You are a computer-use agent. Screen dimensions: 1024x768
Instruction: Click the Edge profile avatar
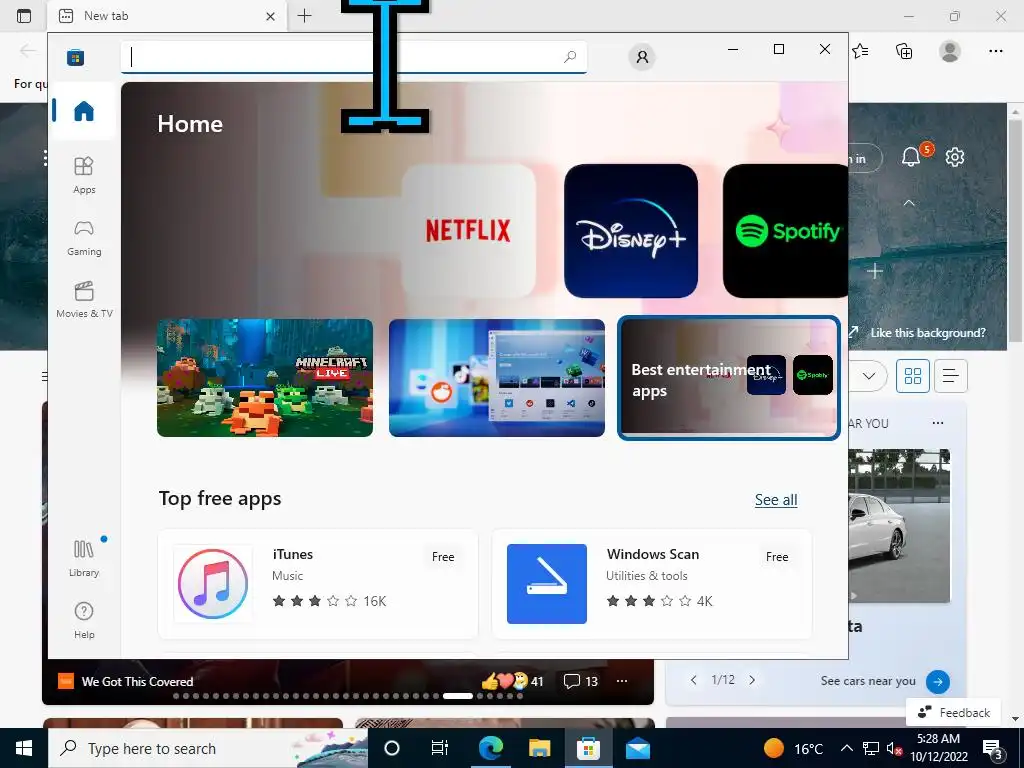(x=950, y=50)
